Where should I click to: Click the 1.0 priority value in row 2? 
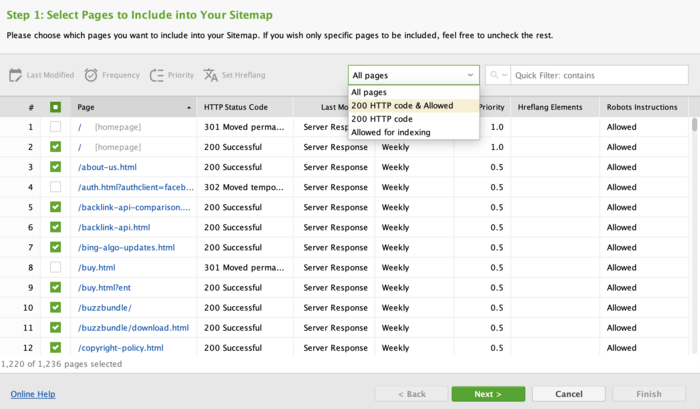497,147
